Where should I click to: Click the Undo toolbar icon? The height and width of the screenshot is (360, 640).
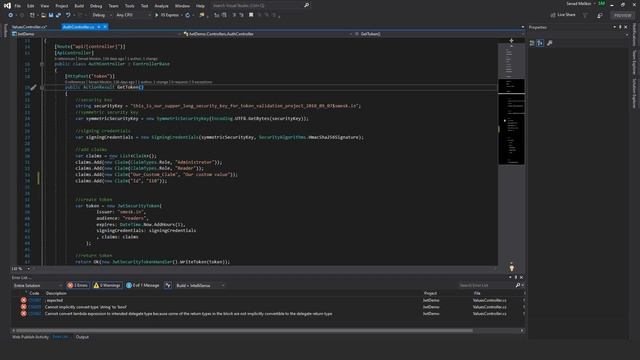pos(68,15)
